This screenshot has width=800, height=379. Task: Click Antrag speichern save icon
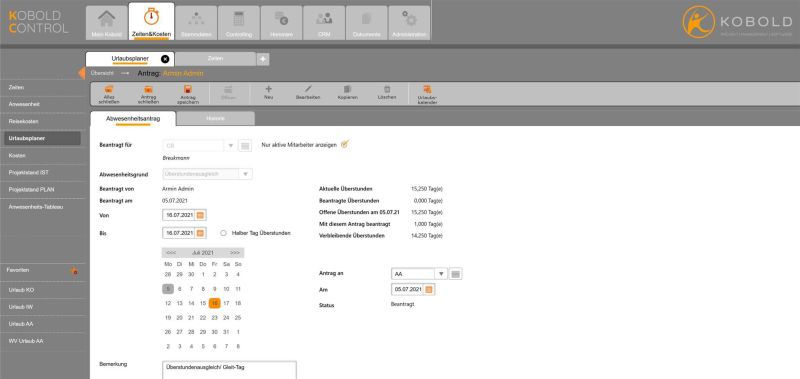[187, 89]
